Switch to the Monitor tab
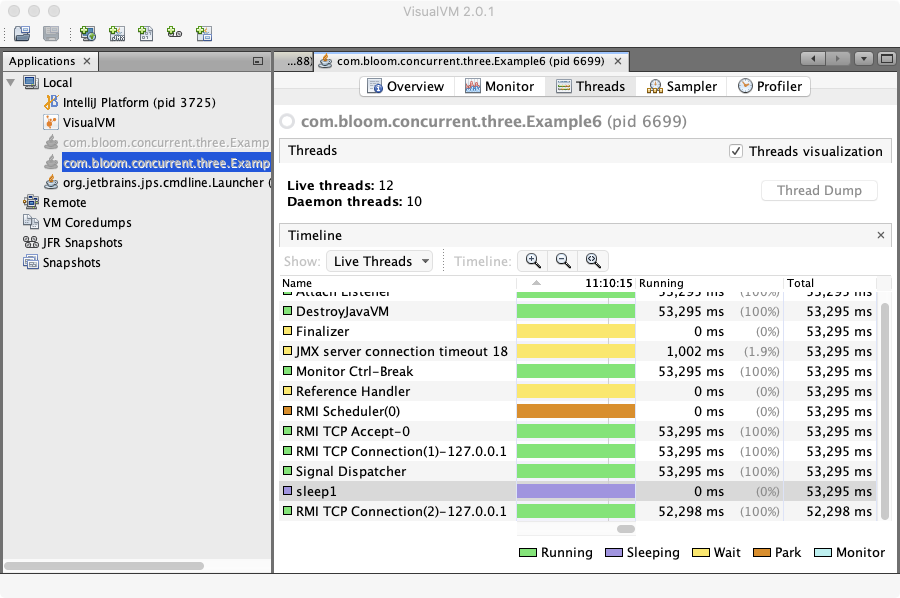Screen dimensions: 900x598 coord(499,87)
